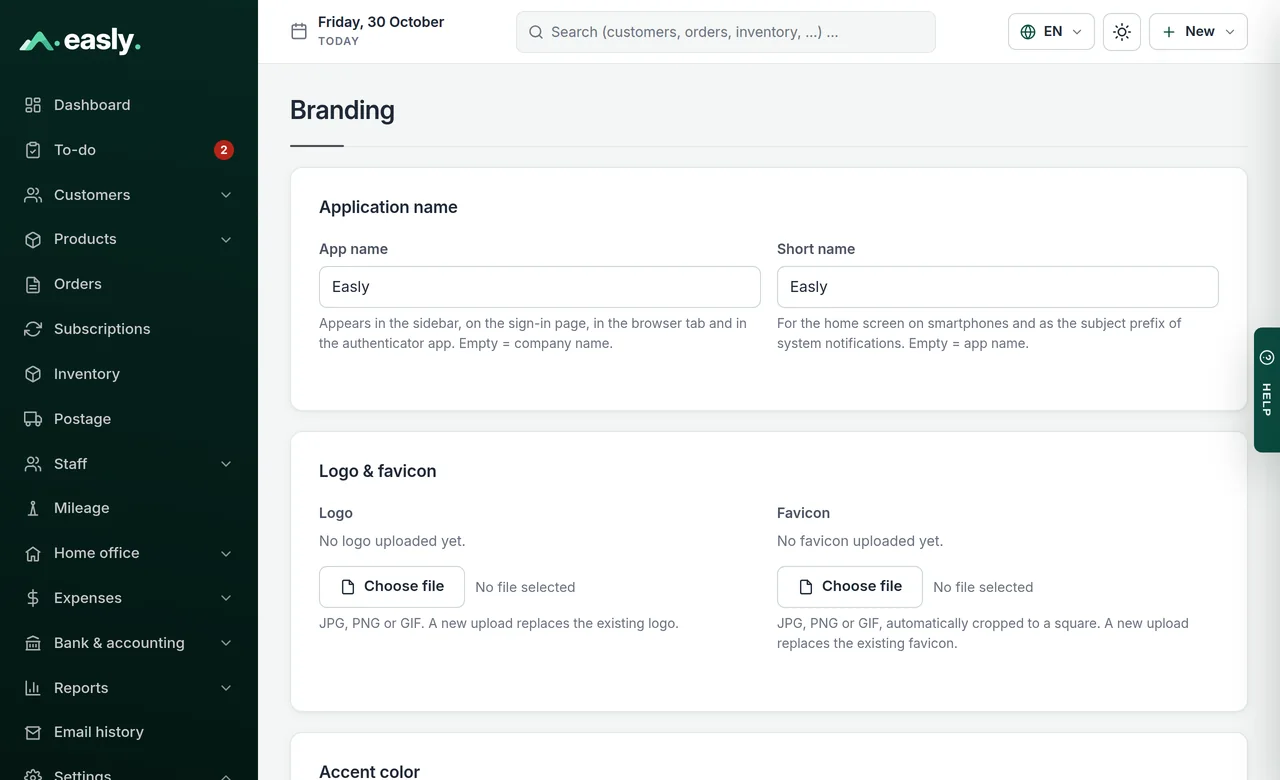
Task: Click the Expenses dollar icon
Action: (33, 598)
